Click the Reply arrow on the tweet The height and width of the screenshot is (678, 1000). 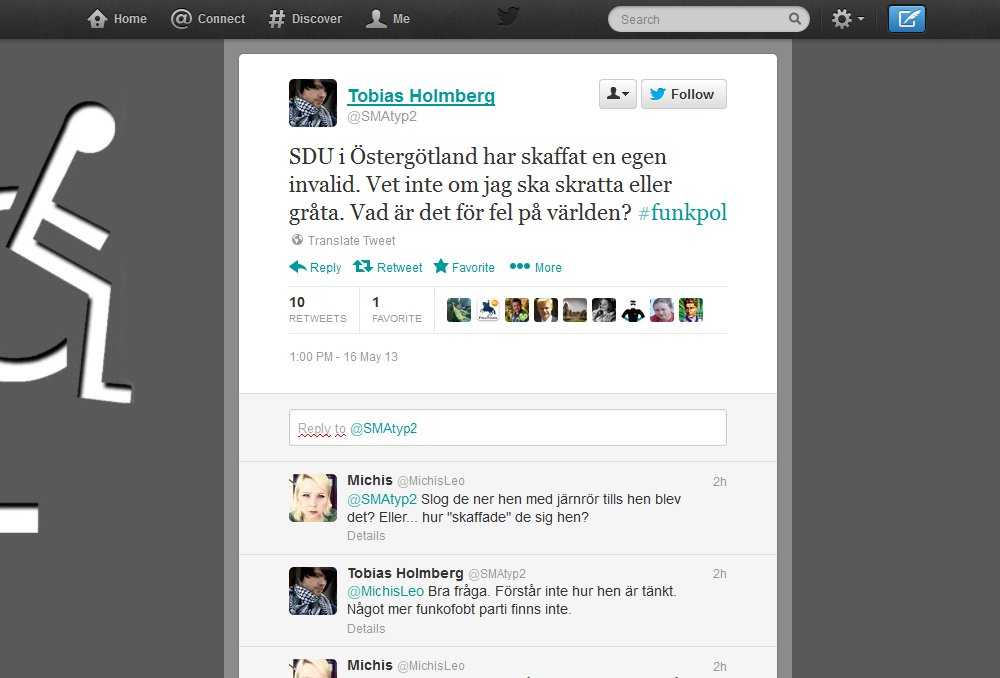coord(315,267)
